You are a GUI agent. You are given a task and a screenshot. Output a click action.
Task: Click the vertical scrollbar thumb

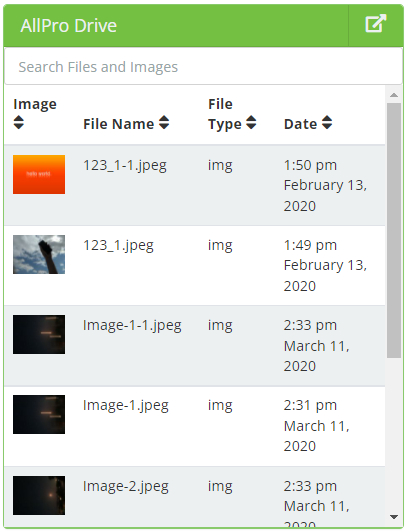point(394,230)
